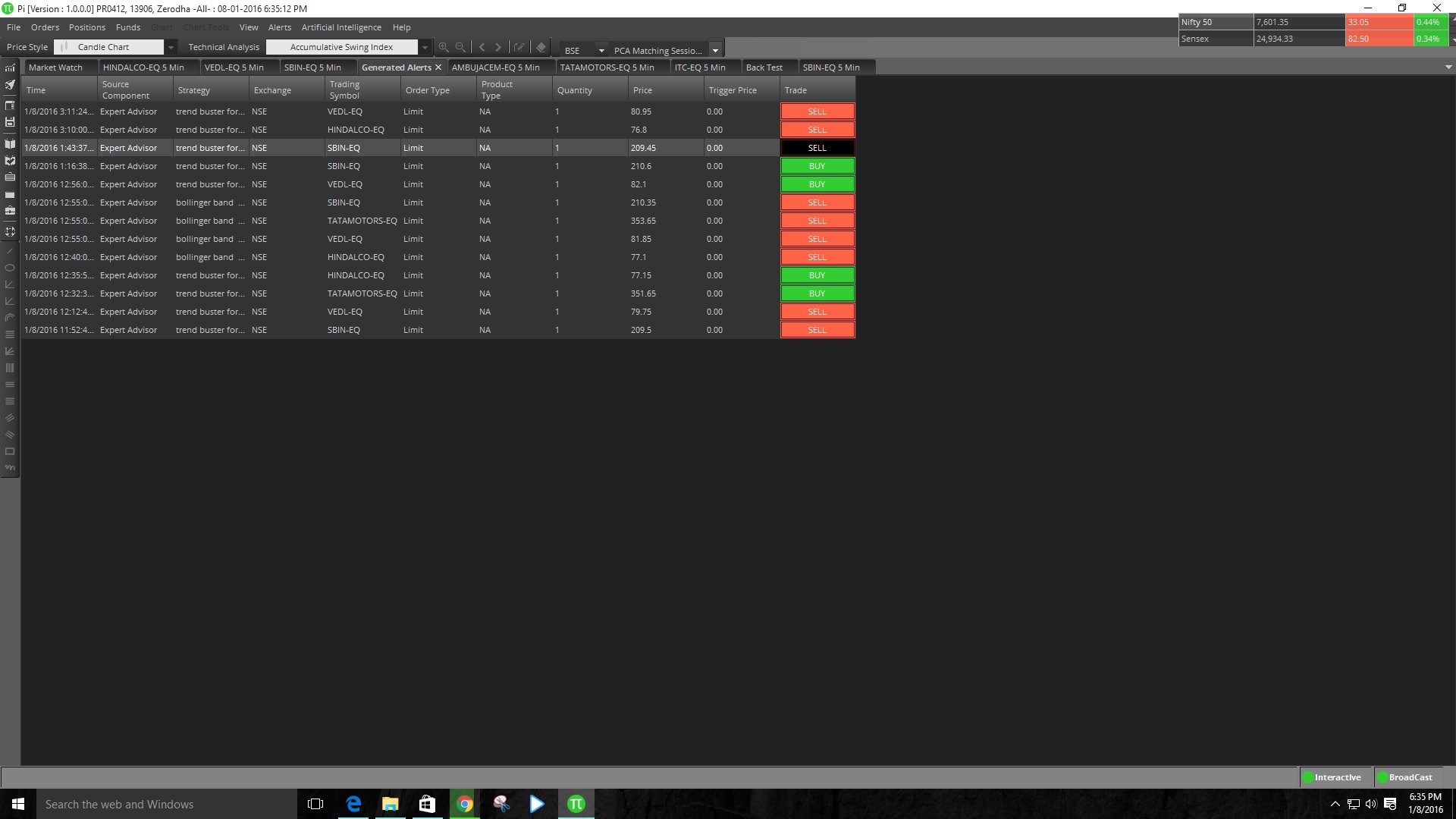Select the trend line drawing tool

tap(10, 251)
